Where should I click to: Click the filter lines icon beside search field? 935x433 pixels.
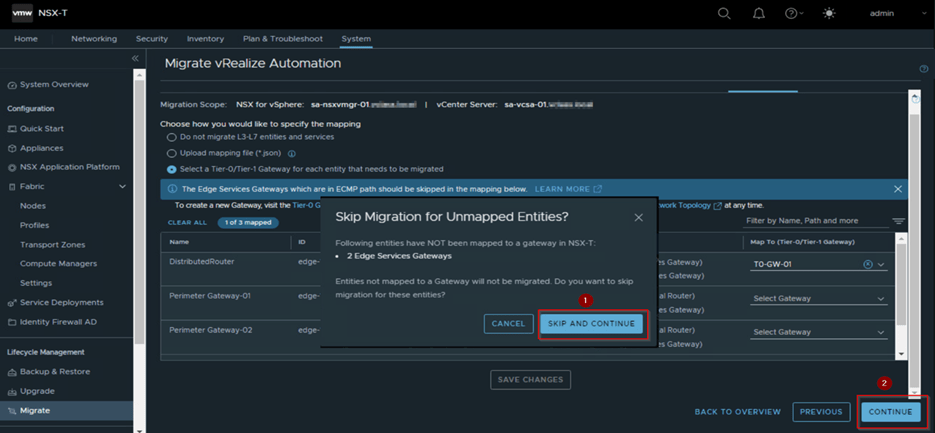[x=898, y=221]
